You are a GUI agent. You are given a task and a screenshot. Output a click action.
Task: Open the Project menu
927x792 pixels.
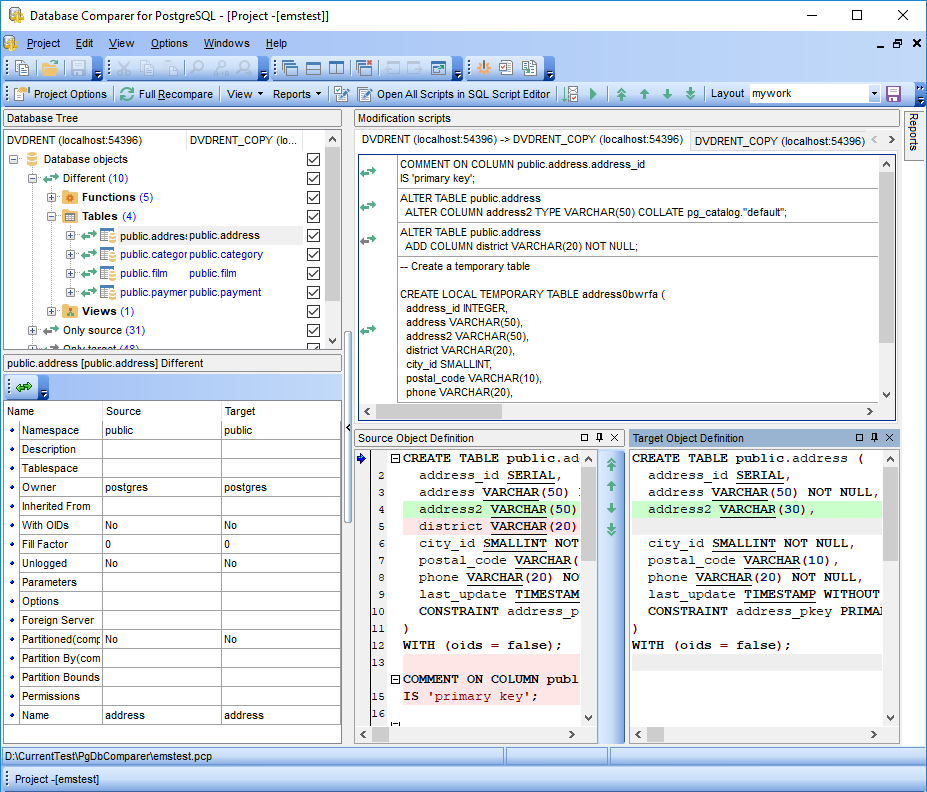(43, 43)
